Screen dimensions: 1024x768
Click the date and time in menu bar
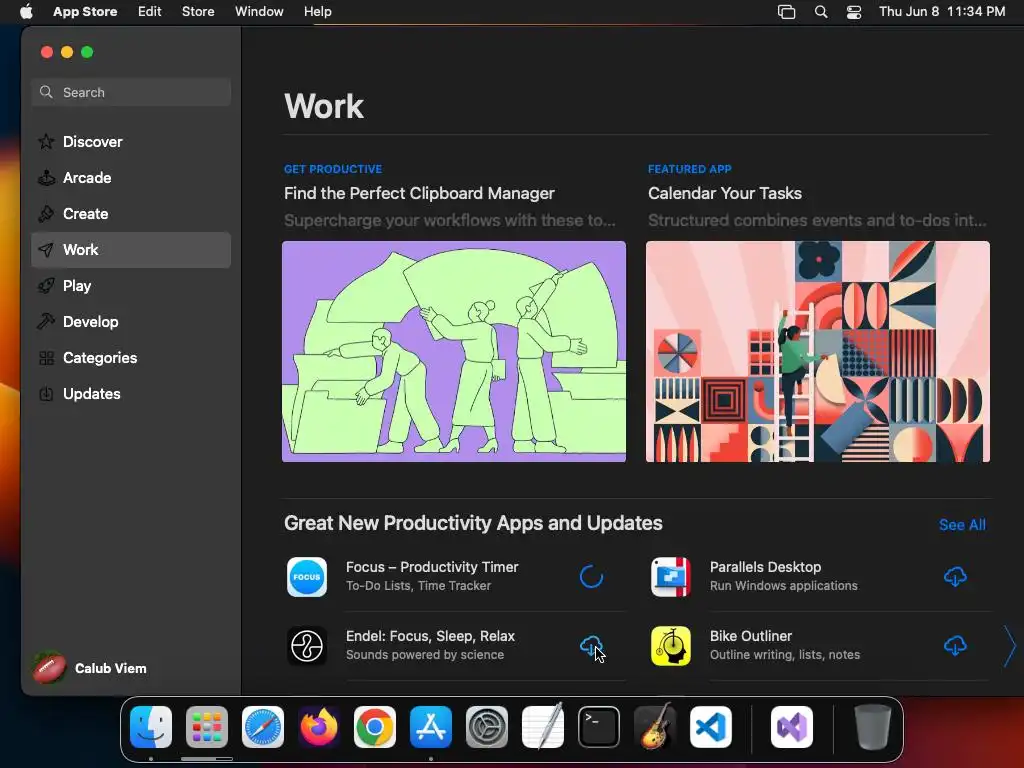(x=942, y=12)
